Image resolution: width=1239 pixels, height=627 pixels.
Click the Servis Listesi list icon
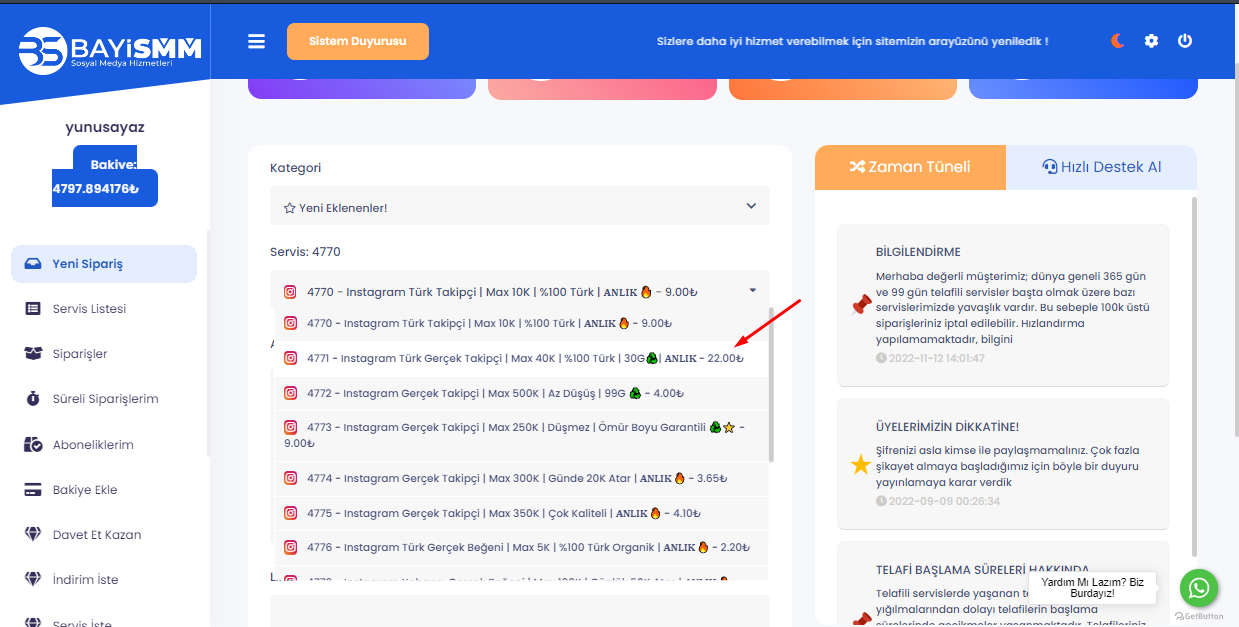pos(33,309)
